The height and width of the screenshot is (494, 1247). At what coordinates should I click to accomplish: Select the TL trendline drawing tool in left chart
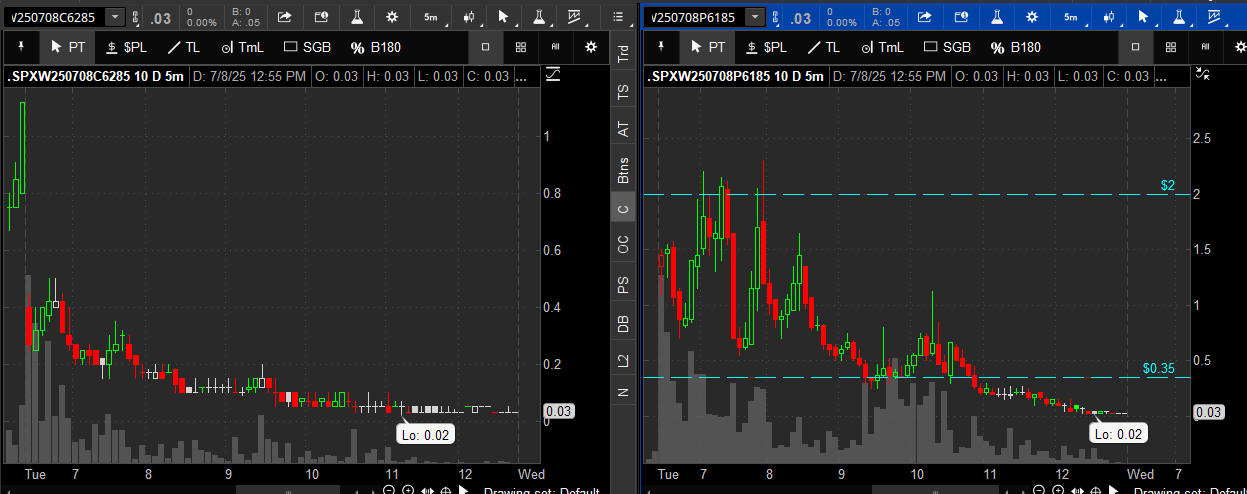coord(182,47)
